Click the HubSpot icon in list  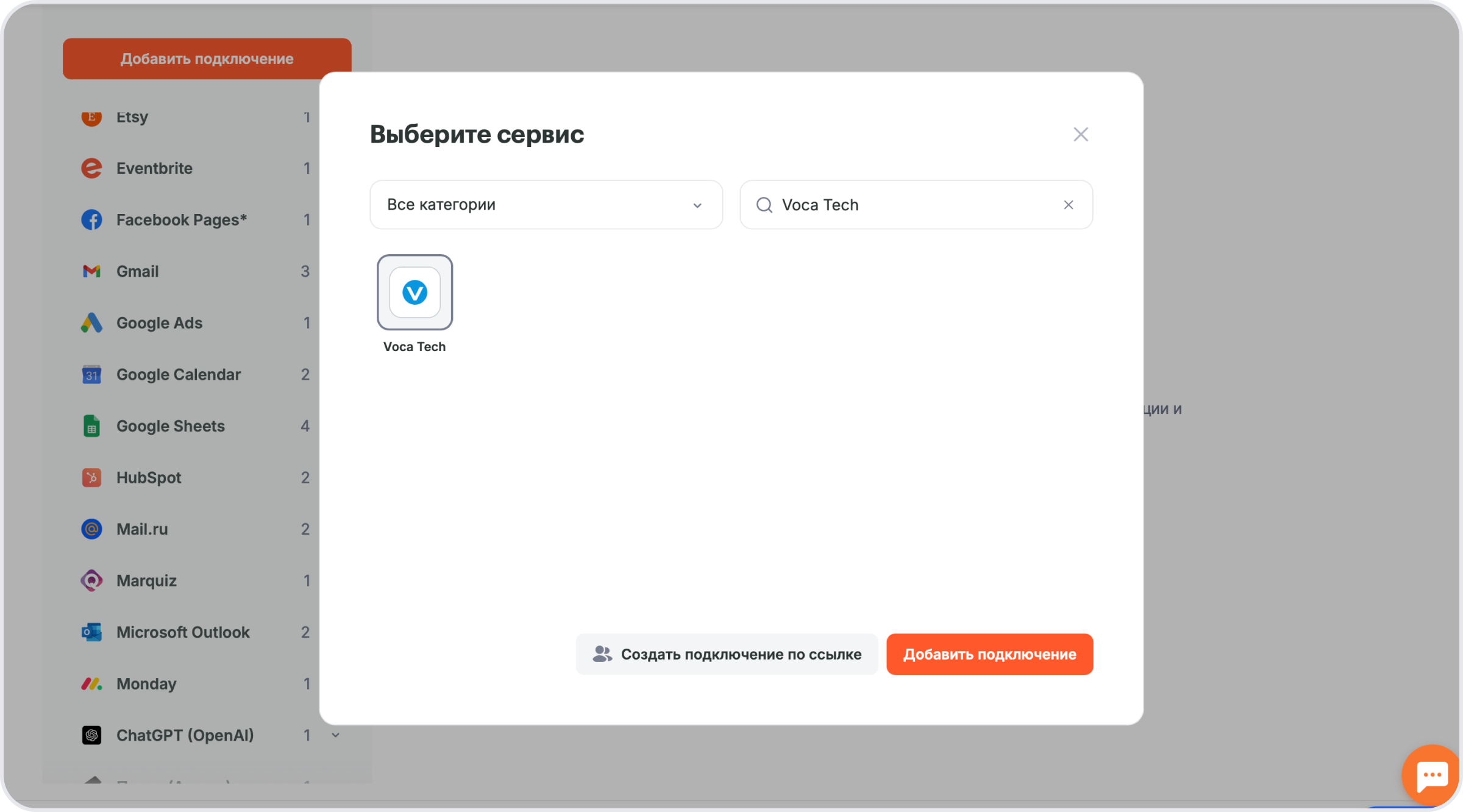click(x=91, y=477)
